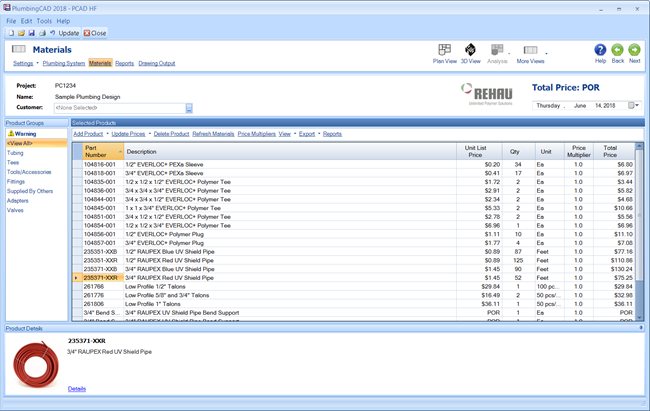Click the Total Price column header
The image size is (650, 411).
pos(614,151)
